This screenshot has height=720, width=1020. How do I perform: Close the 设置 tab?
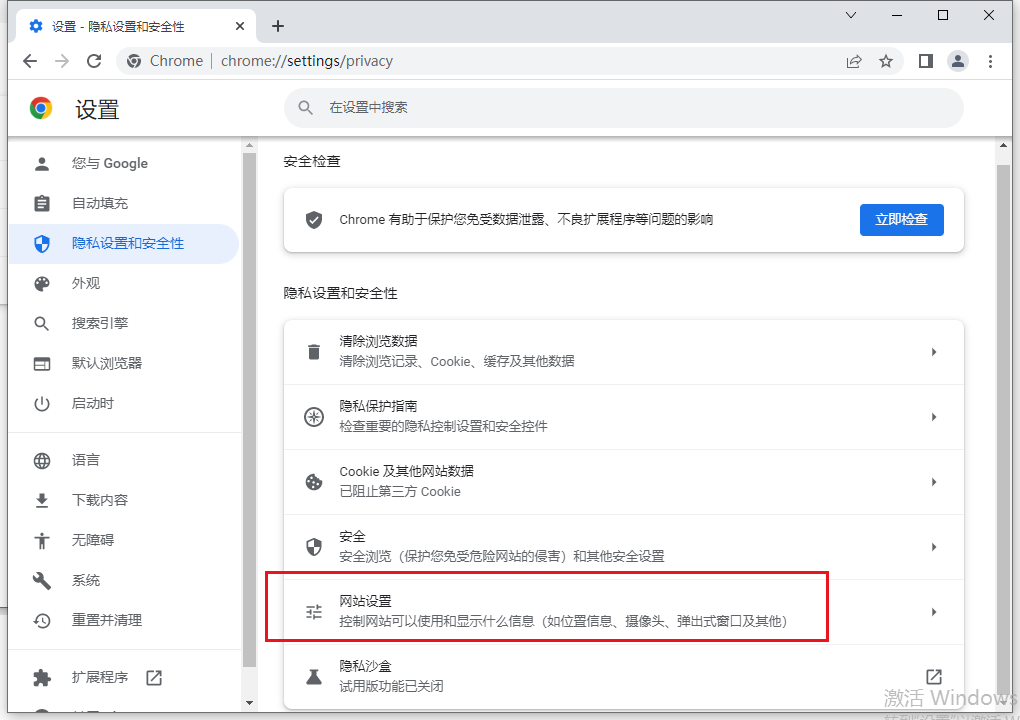point(240,26)
